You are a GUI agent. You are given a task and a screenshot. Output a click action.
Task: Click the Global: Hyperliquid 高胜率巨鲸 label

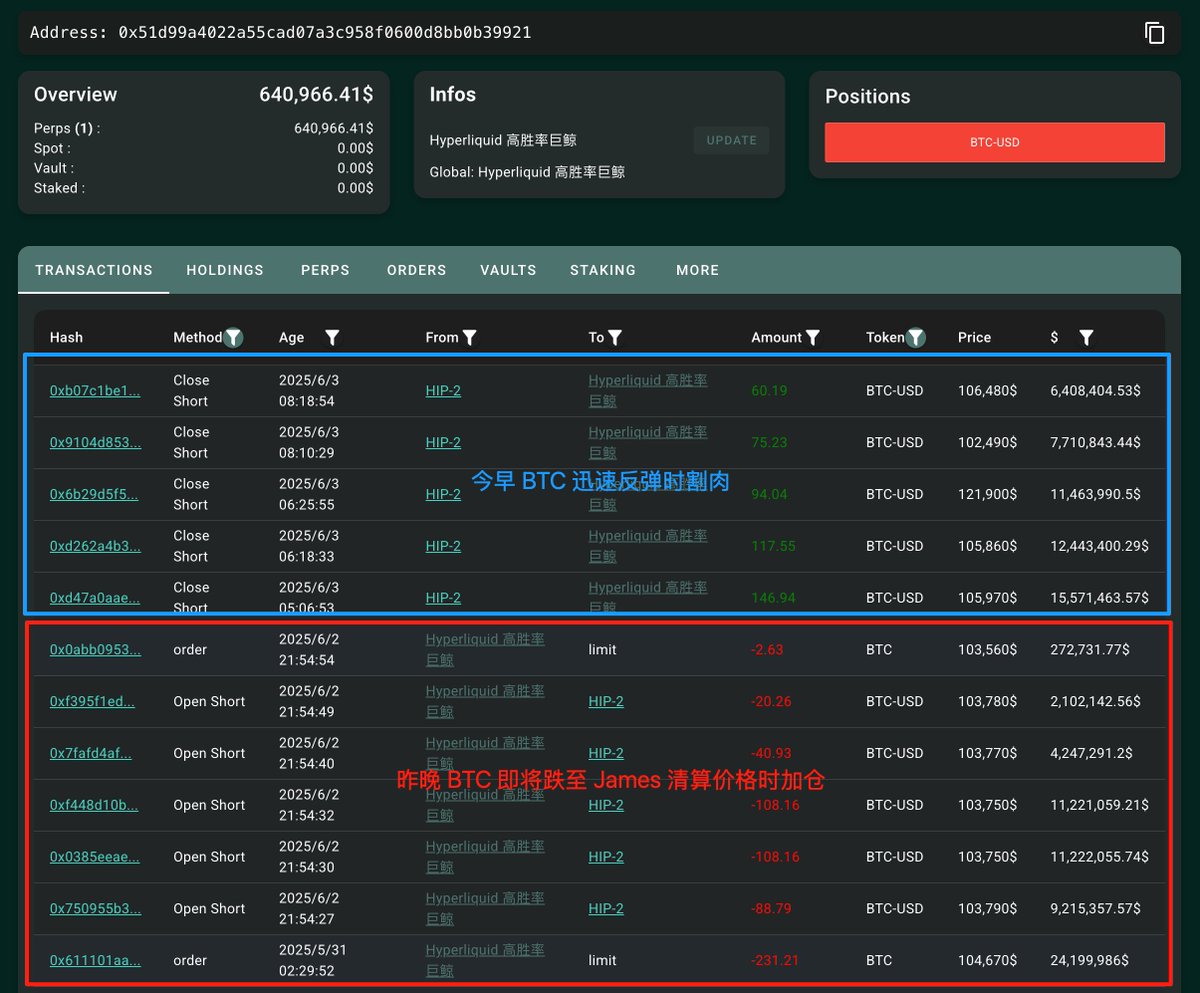point(527,172)
